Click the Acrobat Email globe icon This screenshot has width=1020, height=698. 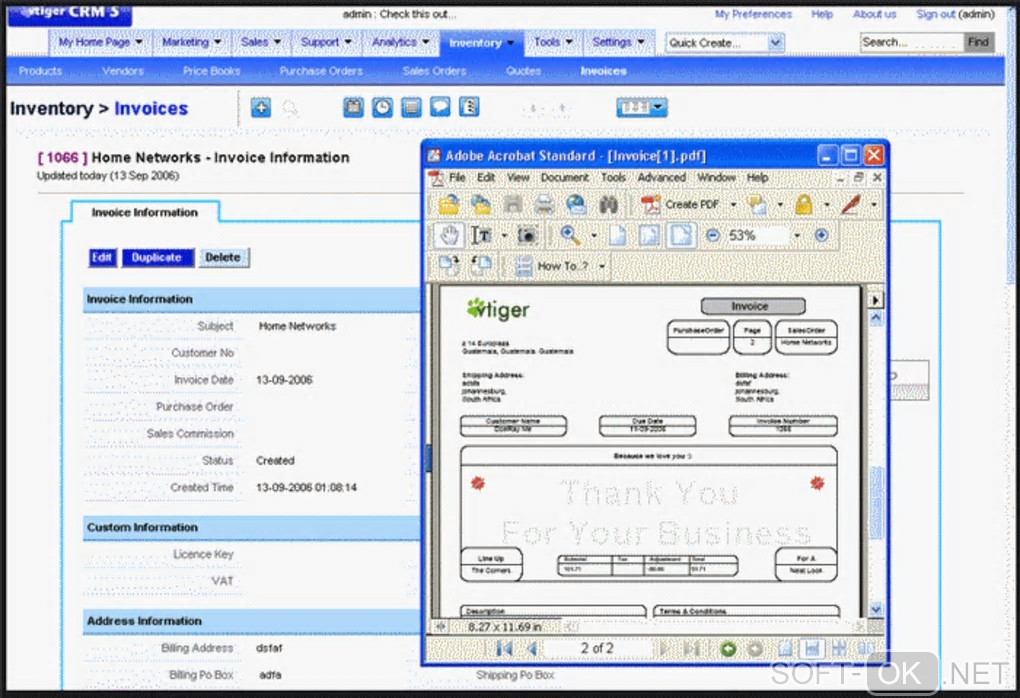pos(576,205)
